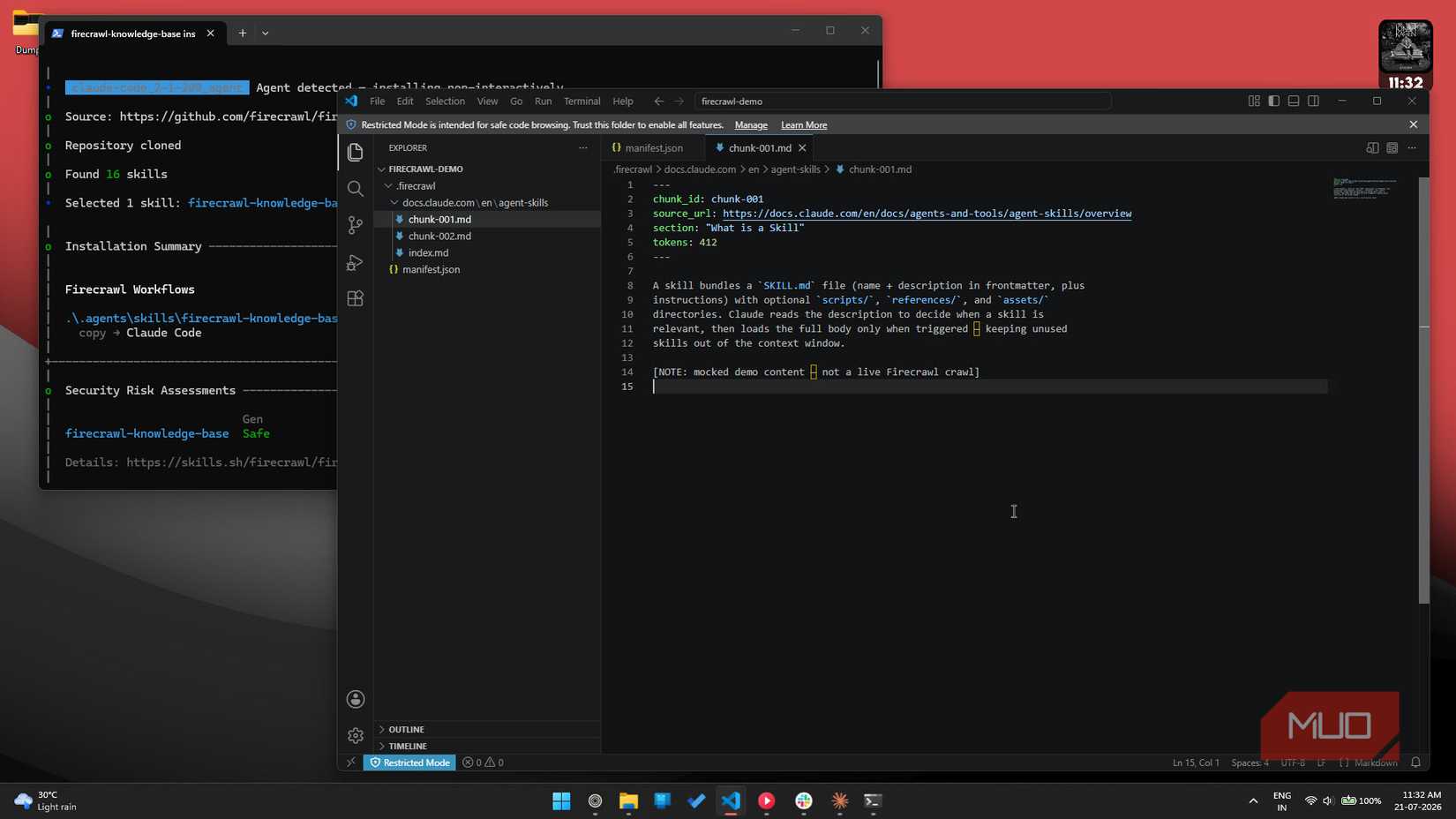The height and width of the screenshot is (819, 1456).
Task: Click Manage in the Restricted Mode banner
Action: tap(751, 125)
